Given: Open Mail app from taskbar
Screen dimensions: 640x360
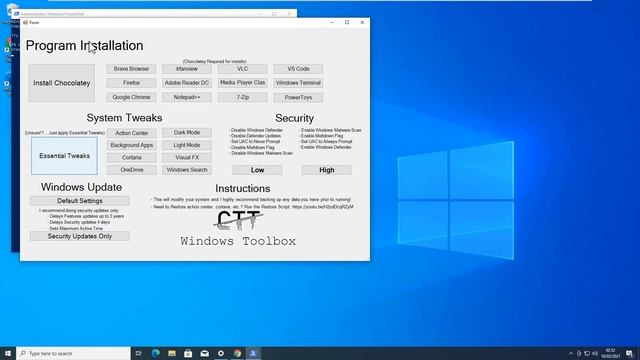Looking at the screenshot, I should point(204,353).
